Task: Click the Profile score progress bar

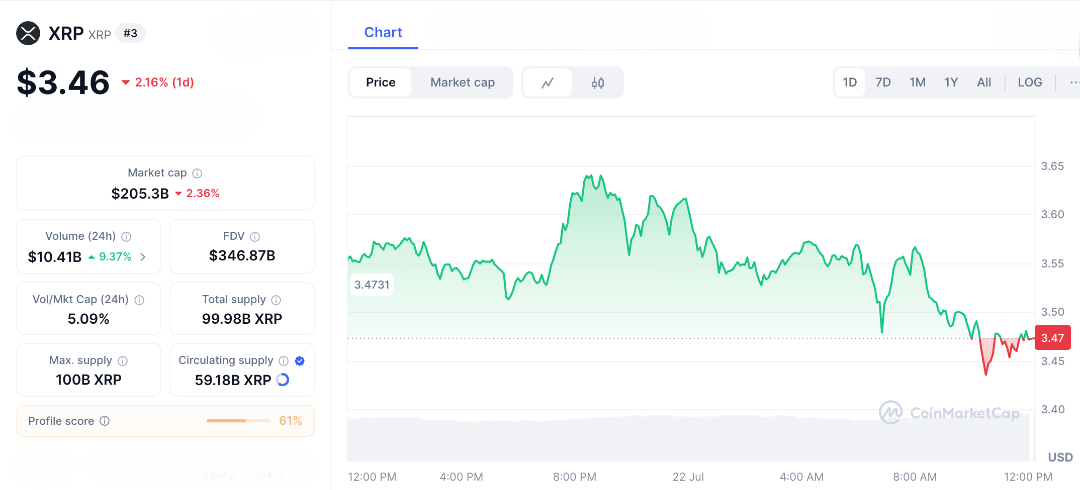Action: pos(238,421)
